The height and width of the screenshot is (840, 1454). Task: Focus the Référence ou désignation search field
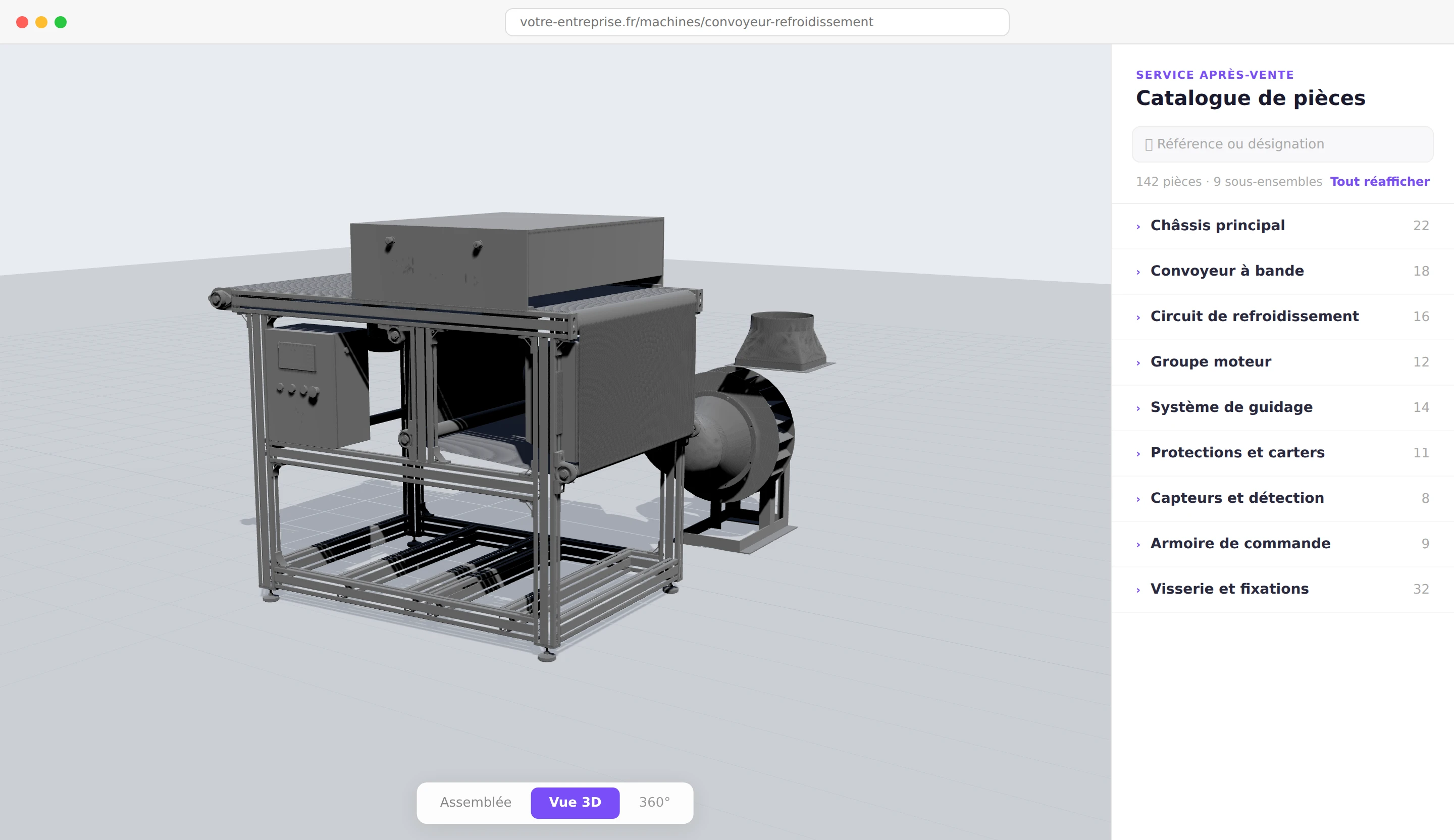tap(1282, 144)
